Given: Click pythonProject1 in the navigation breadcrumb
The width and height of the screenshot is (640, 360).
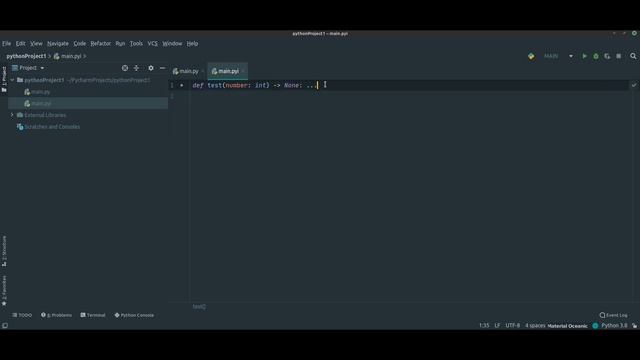Looking at the screenshot, I should pyautogui.click(x=26, y=56).
